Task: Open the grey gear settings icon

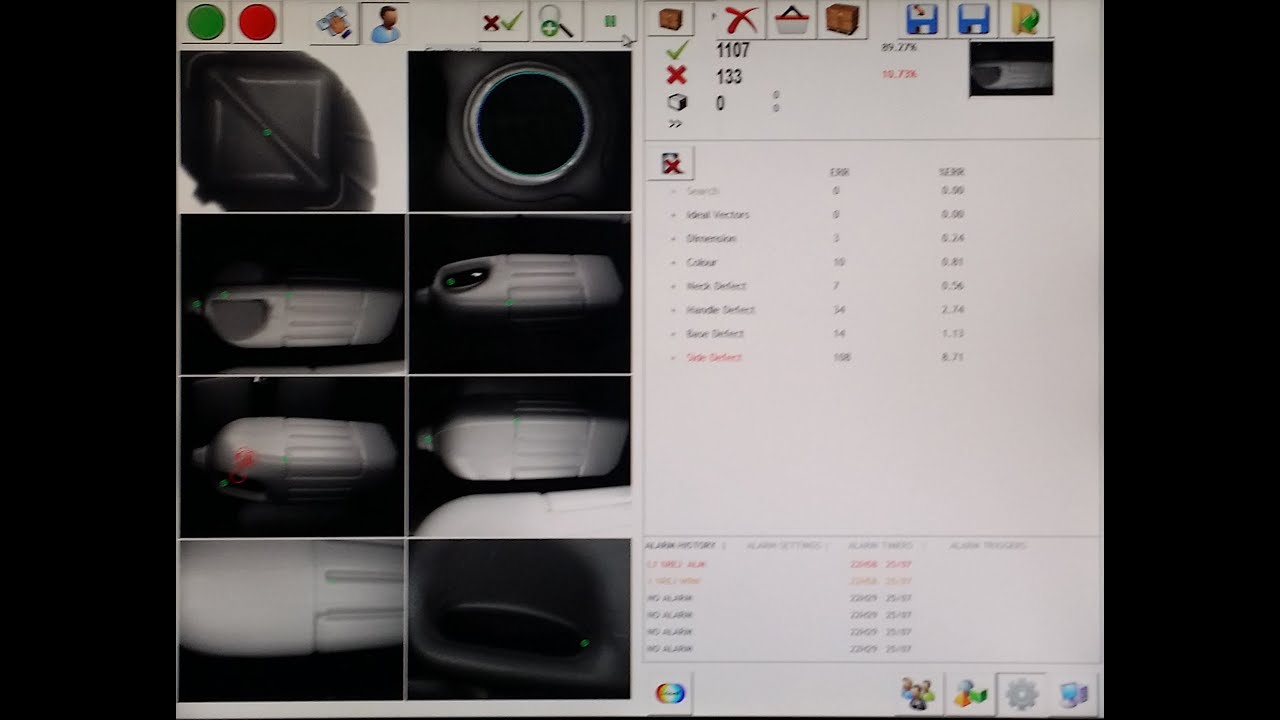Action: (x=1021, y=692)
